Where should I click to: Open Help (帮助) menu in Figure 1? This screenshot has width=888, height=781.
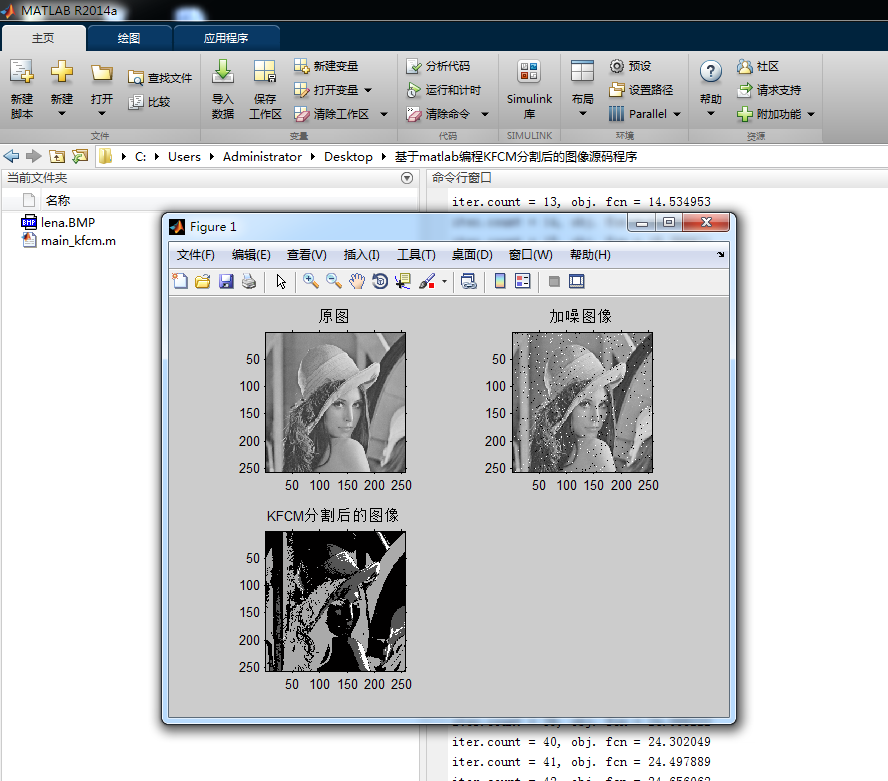tap(590, 255)
